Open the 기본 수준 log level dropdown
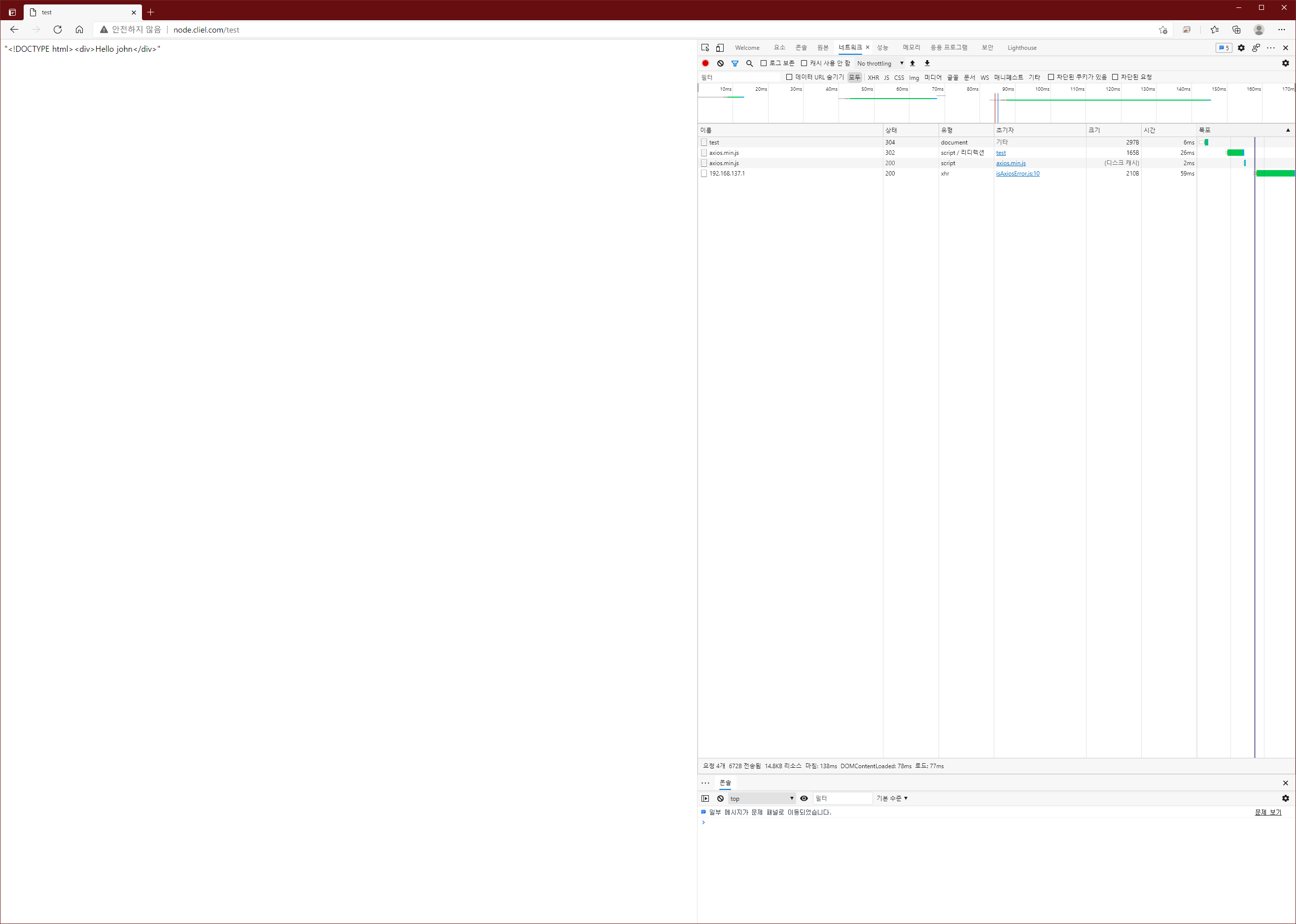The height and width of the screenshot is (924, 1296). (891, 798)
